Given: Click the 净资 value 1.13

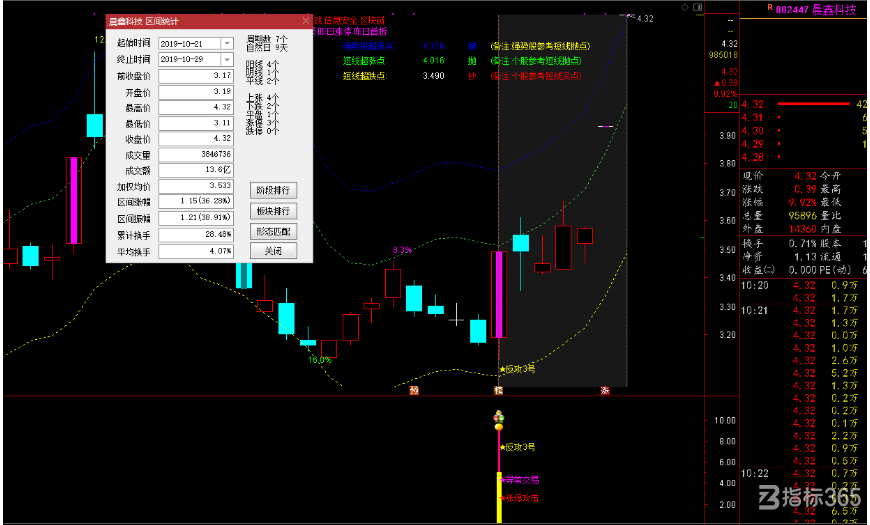Looking at the screenshot, I should [x=805, y=257].
